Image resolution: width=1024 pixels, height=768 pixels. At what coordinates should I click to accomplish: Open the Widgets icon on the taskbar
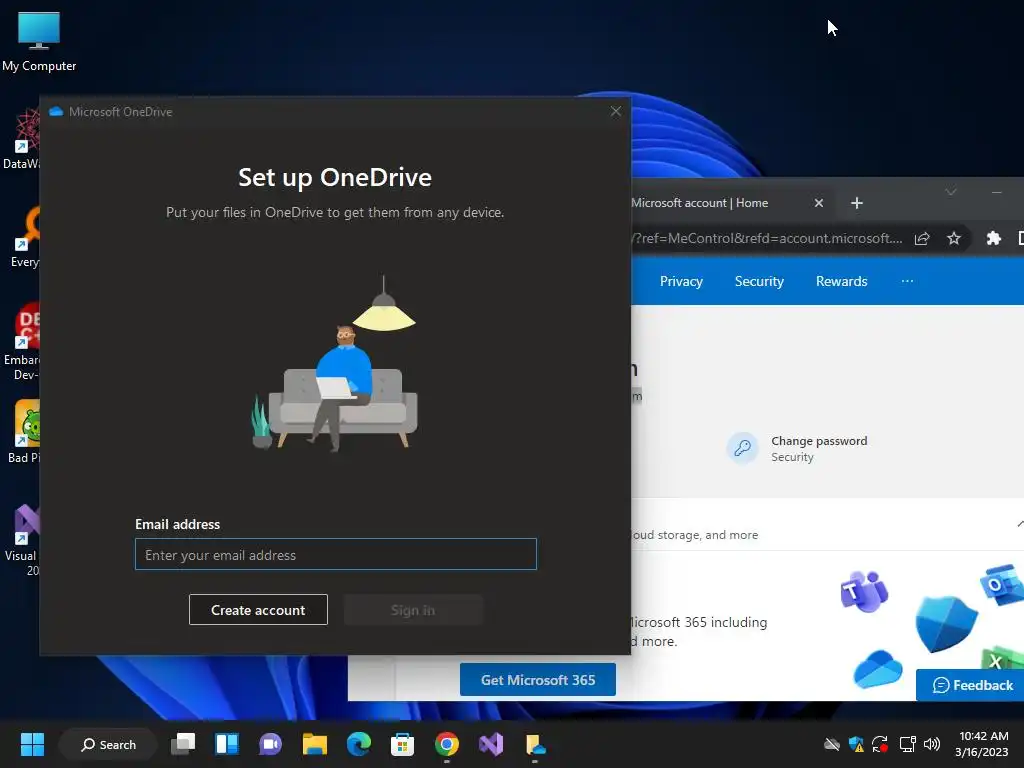tap(227, 744)
